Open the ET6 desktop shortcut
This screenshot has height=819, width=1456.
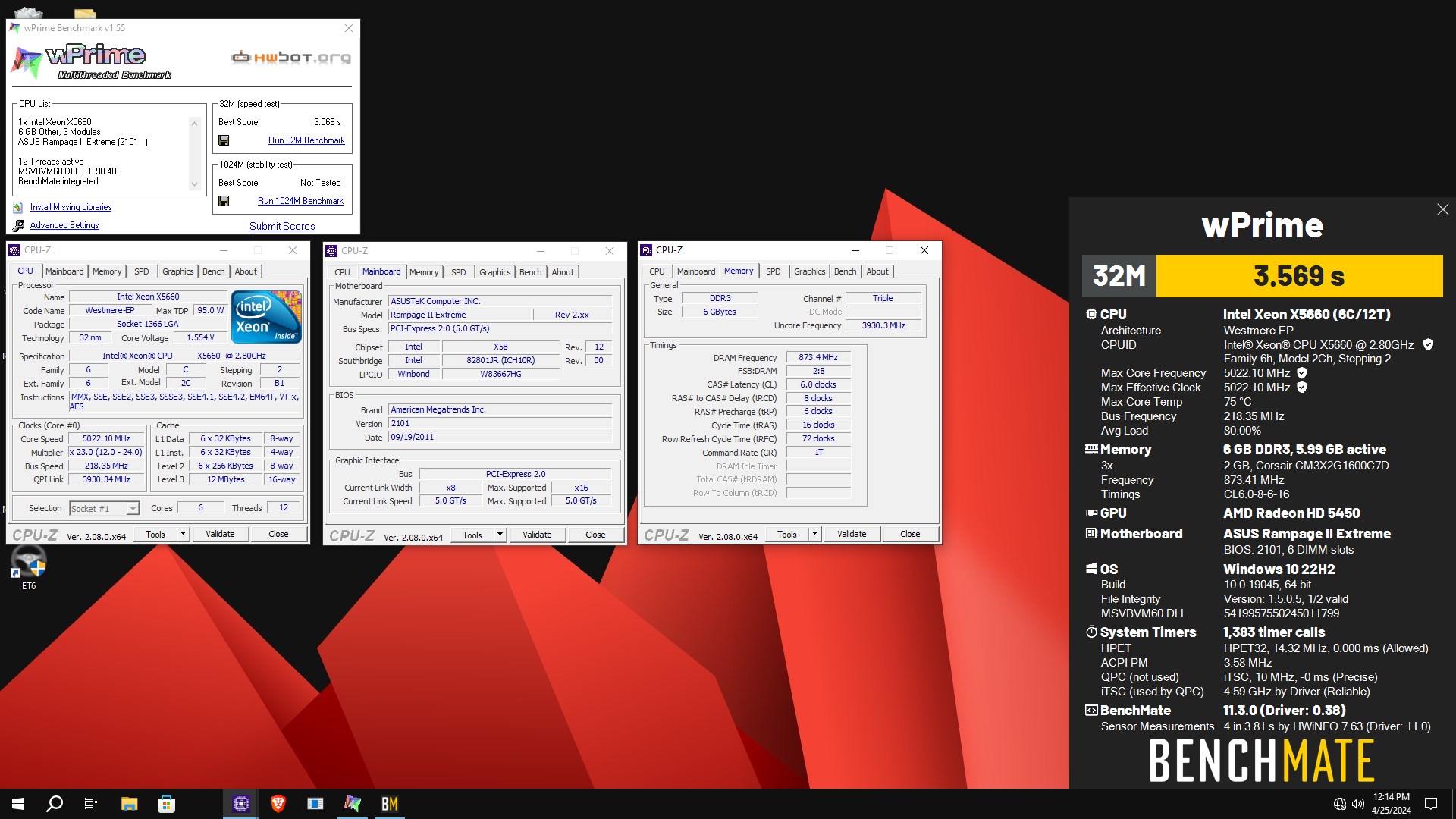(x=29, y=566)
